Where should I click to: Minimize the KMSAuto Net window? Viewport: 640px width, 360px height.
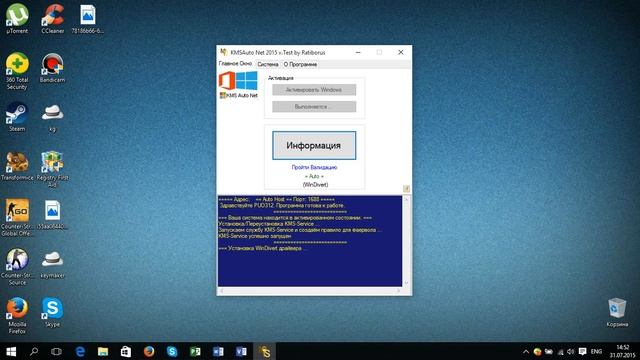click(x=358, y=52)
